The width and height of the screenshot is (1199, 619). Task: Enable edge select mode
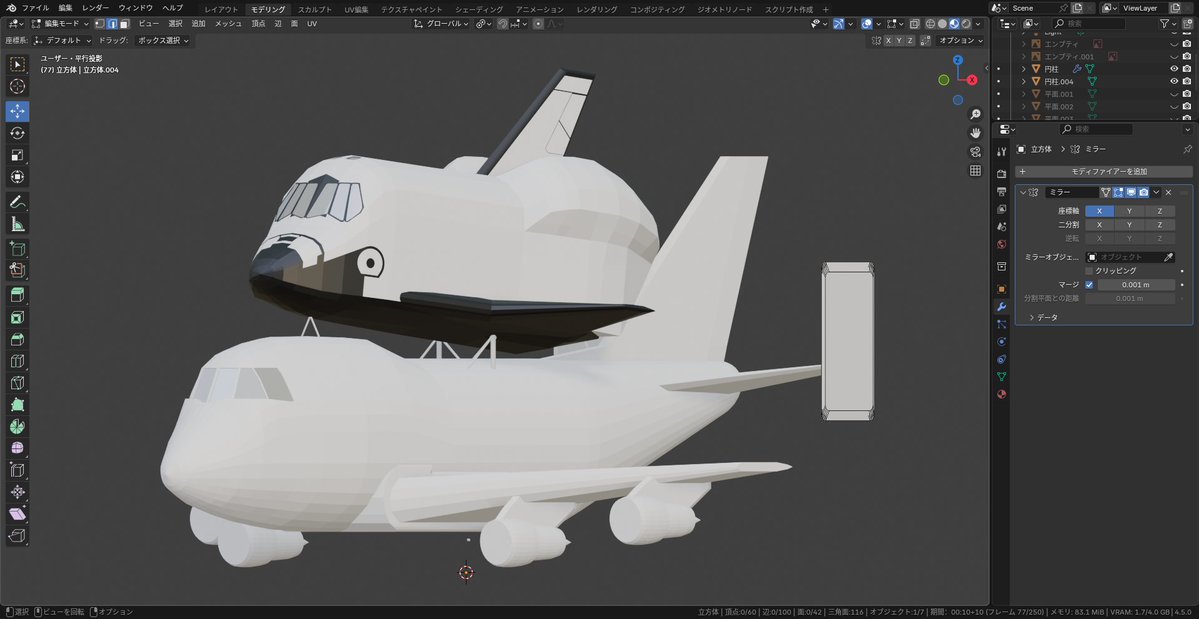[x=112, y=24]
